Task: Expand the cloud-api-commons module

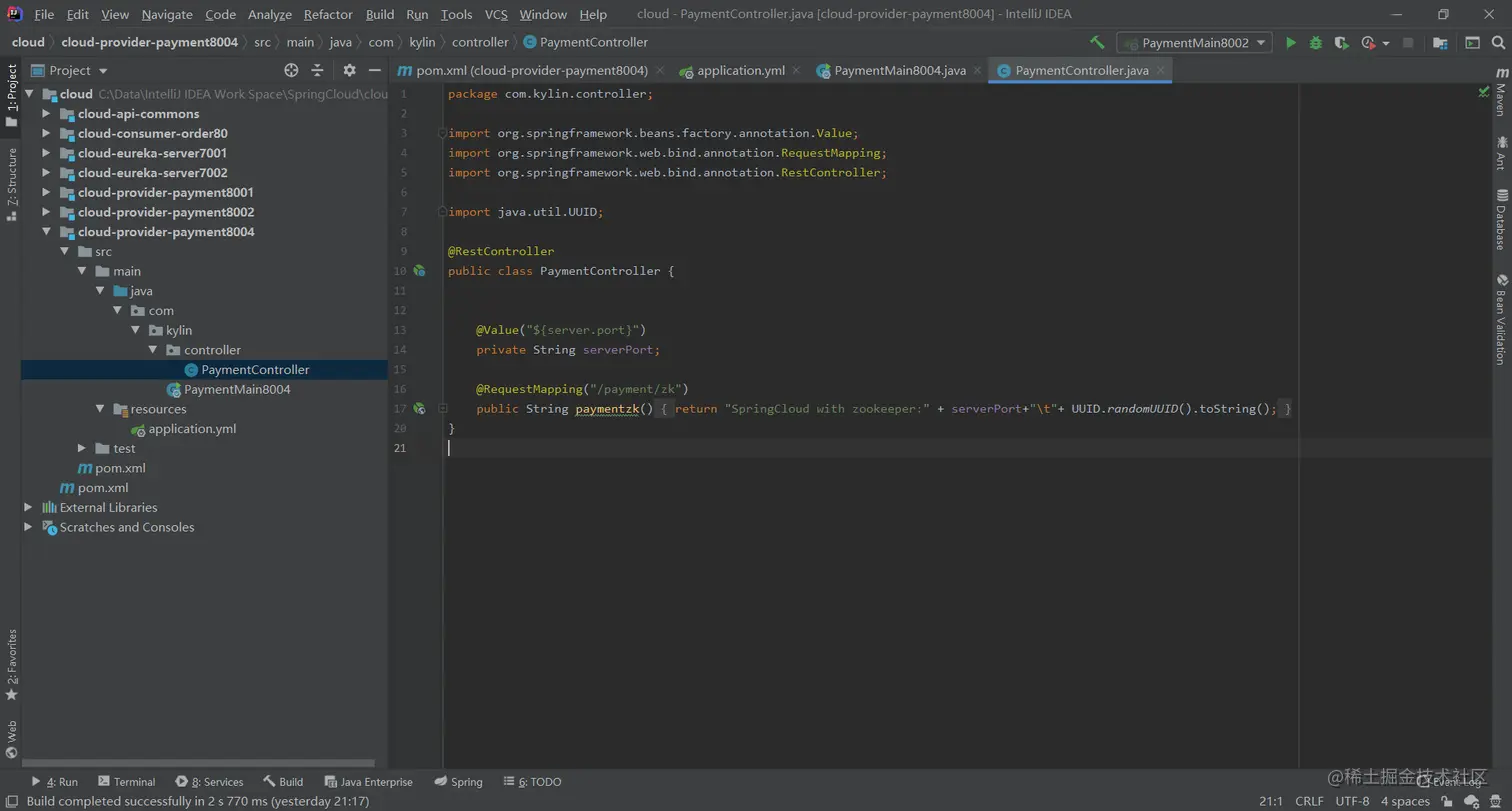Action: [46, 114]
